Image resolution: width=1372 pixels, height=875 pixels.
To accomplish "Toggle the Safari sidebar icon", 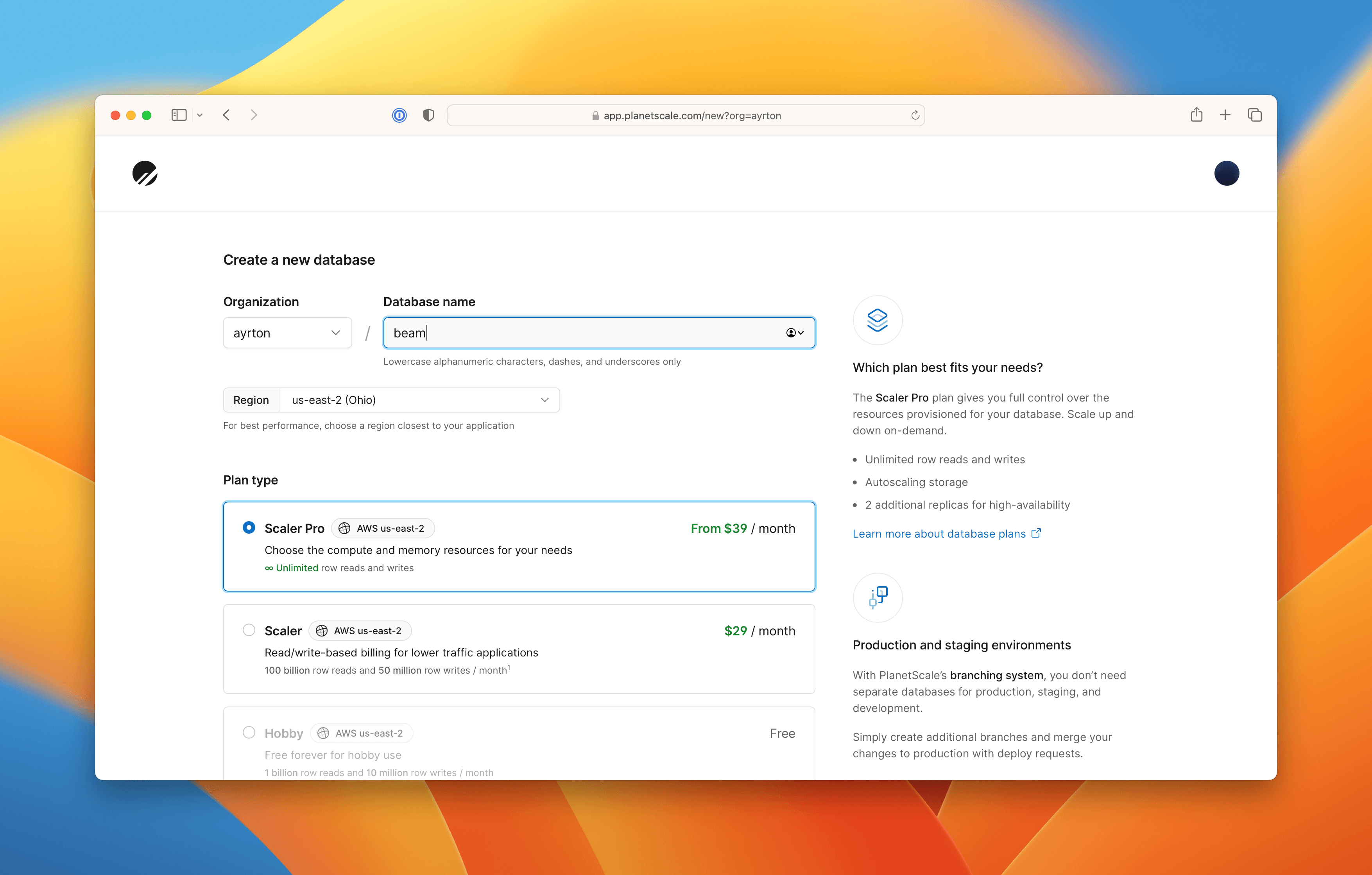I will pos(179,115).
